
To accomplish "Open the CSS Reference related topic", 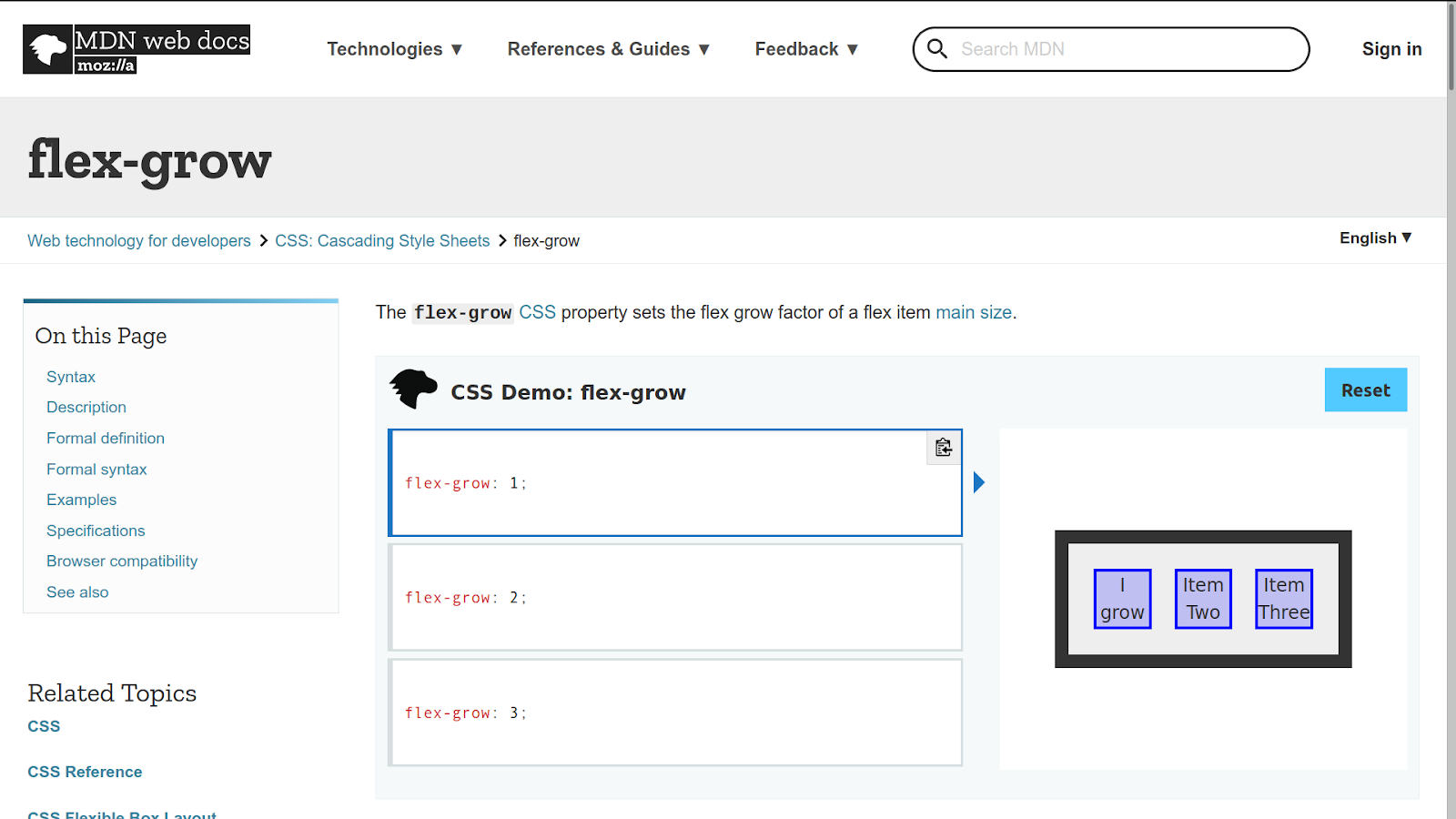I will click(x=85, y=771).
